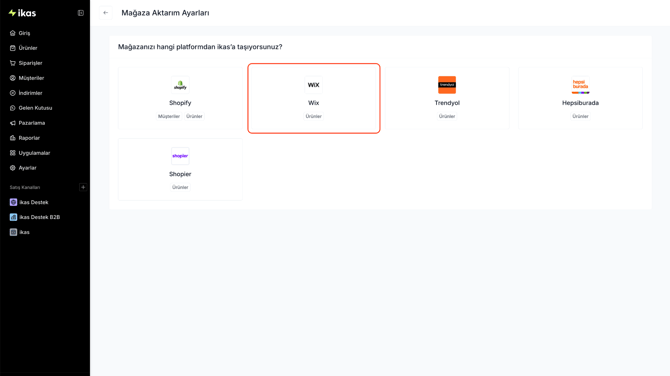Click Ürünler tag on Hepsiburada card
The image size is (670, 376).
(x=580, y=116)
